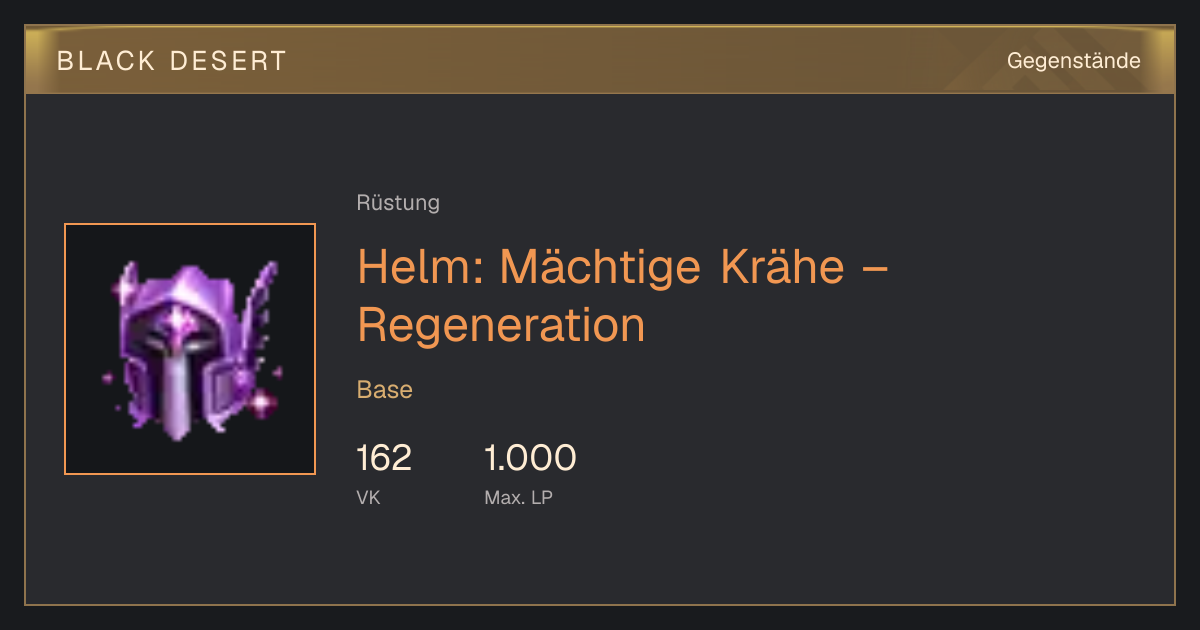Select the Rüstung category label
The height and width of the screenshot is (630, 1200).
pyautogui.click(x=398, y=203)
